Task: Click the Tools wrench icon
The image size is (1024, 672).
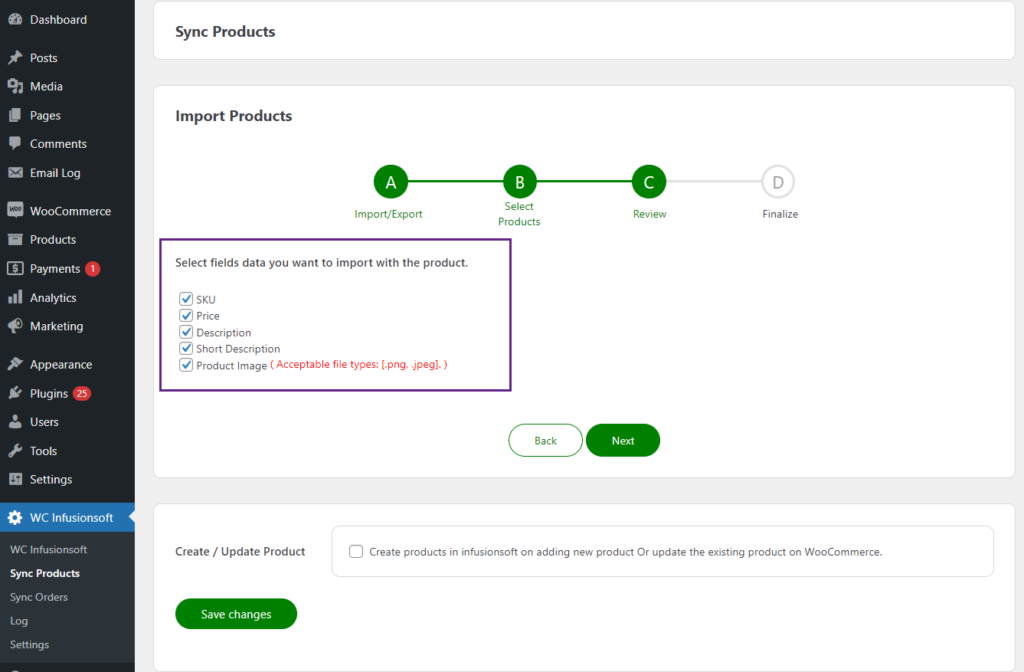Action: pyautogui.click(x=15, y=451)
